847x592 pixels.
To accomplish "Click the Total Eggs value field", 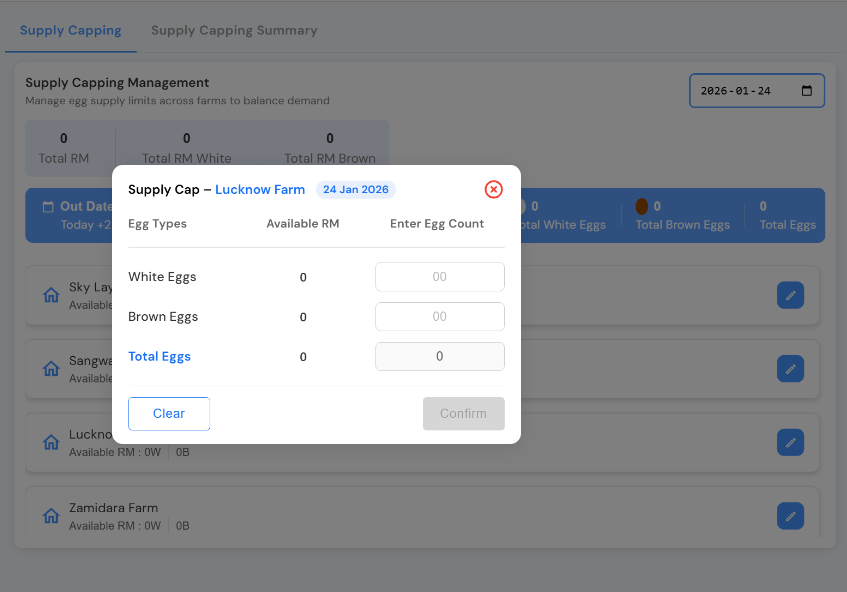I will [x=439, y=357].
